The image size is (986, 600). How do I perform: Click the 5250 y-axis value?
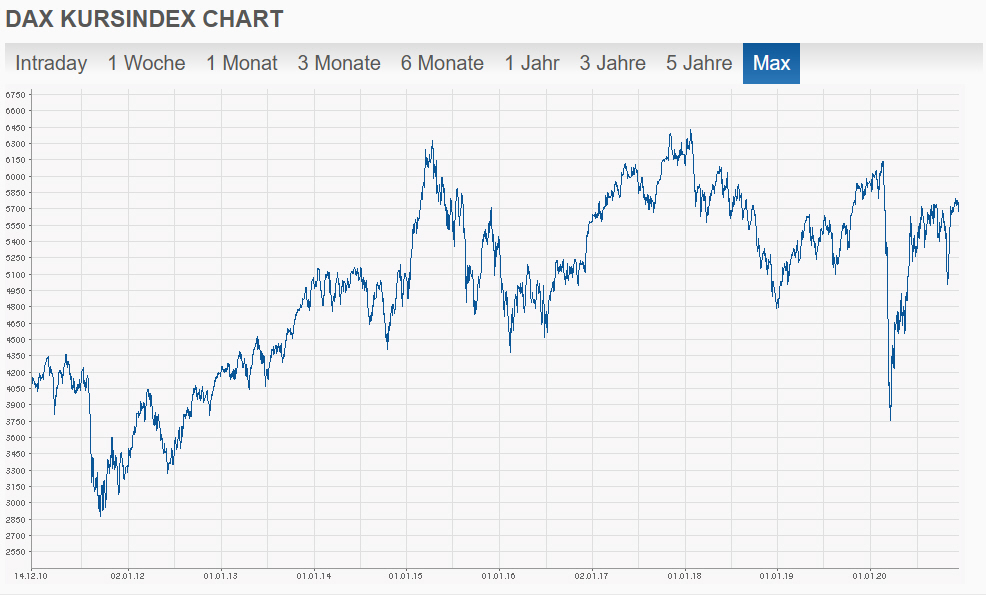tap(16, 258)
